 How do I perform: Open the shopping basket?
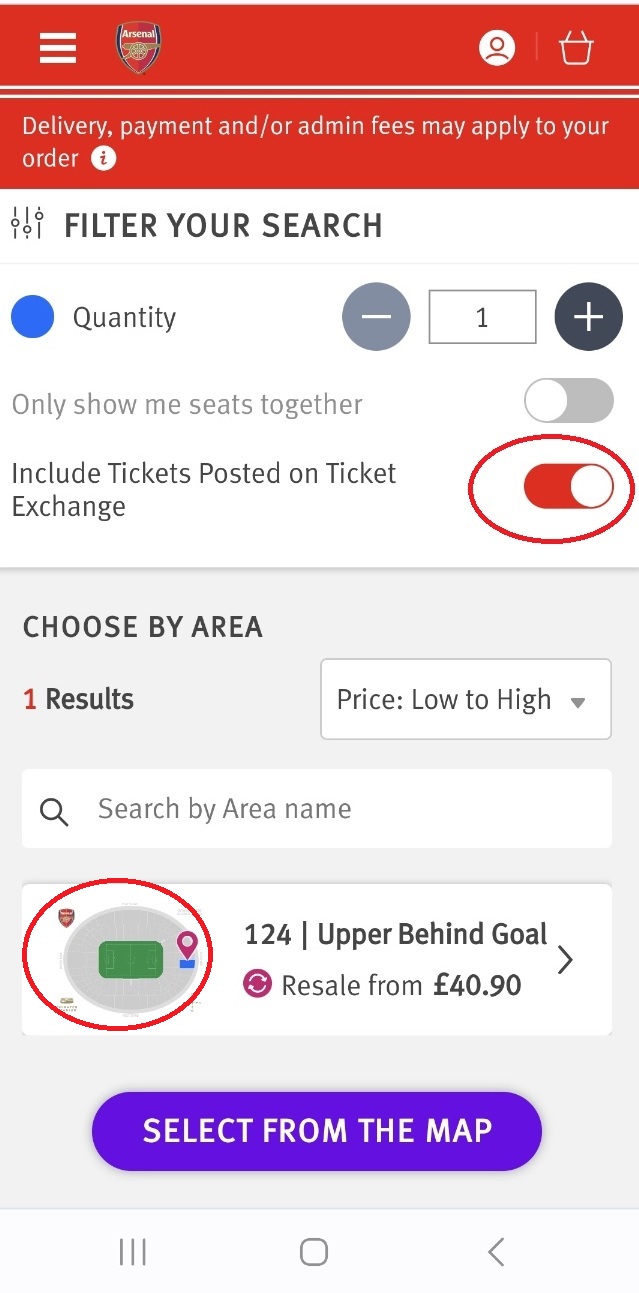click(576, 47)
